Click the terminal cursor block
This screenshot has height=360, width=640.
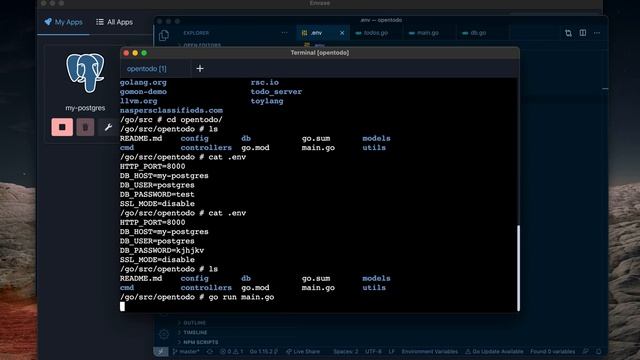[122, 307]
